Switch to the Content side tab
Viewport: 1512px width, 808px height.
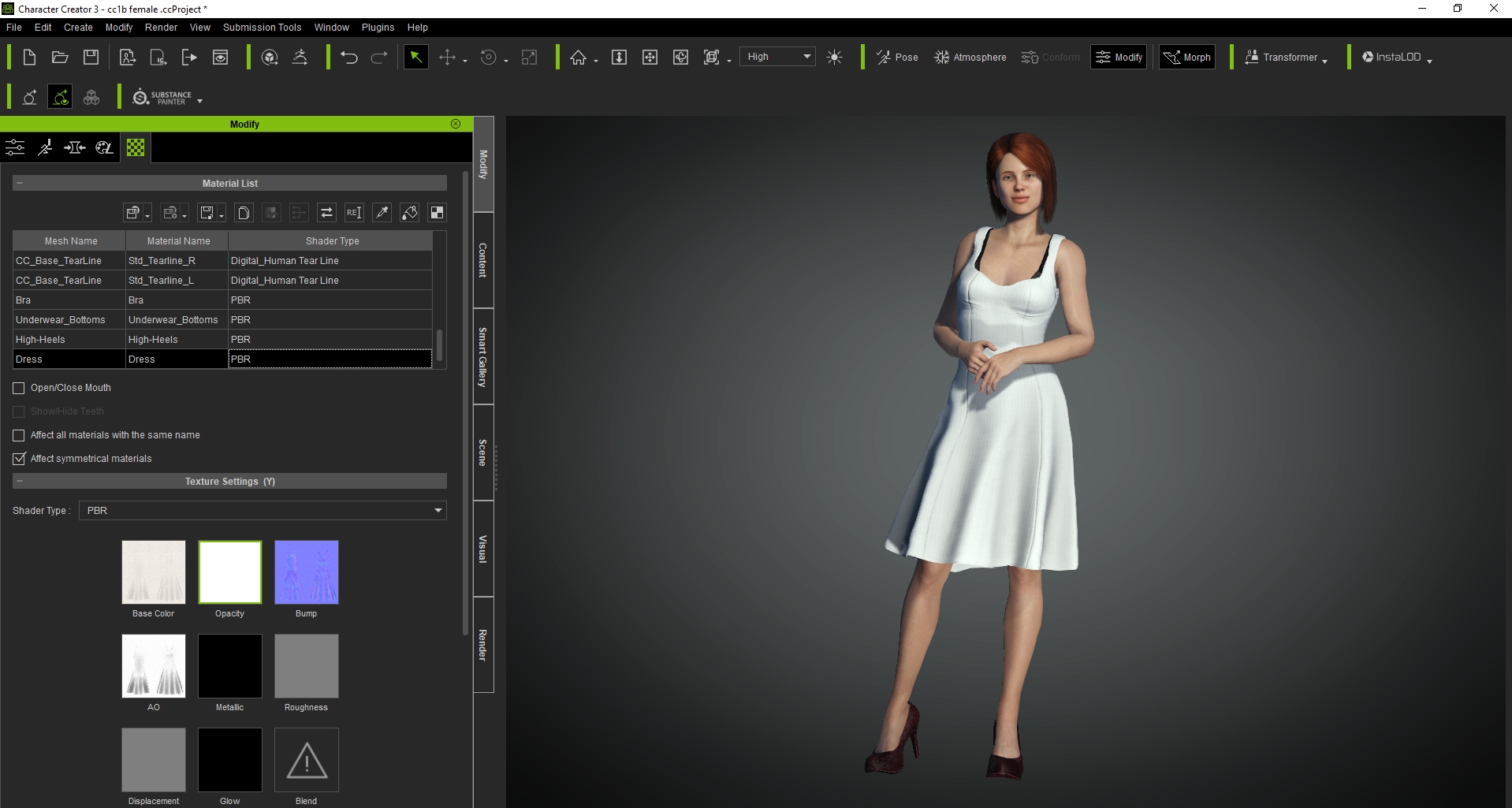point(483,260)
